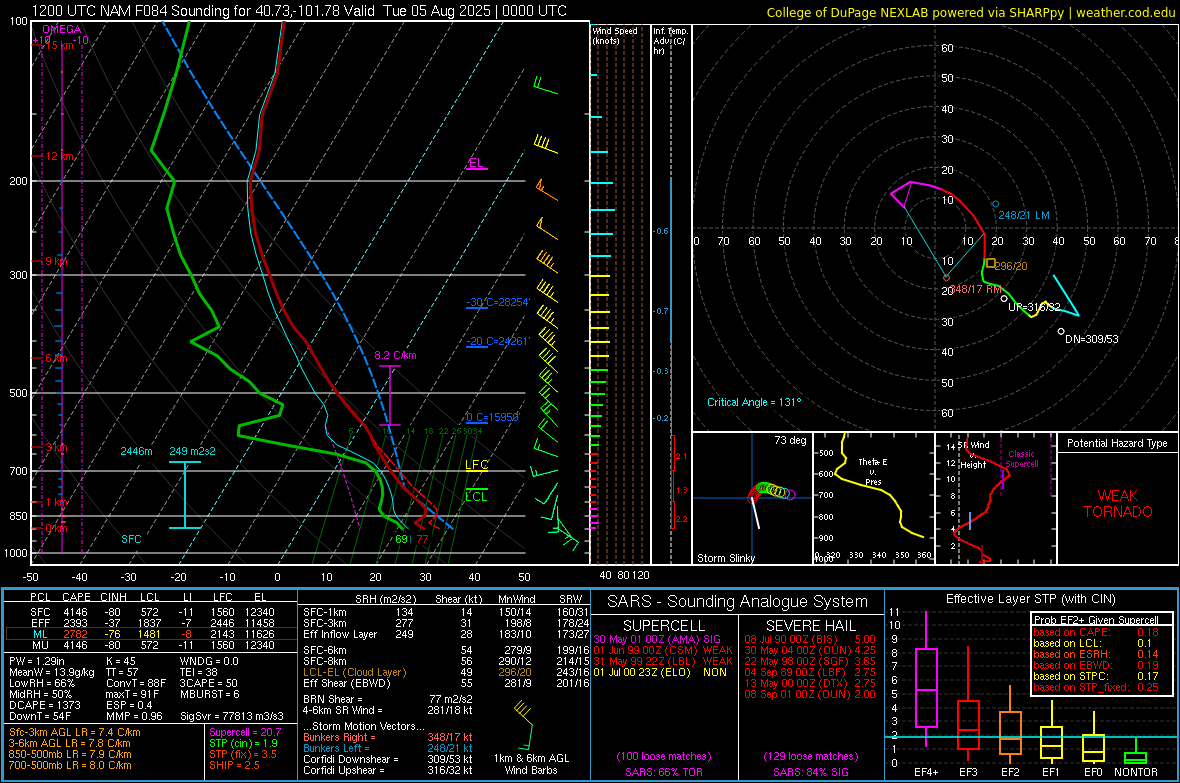Click the SigSvr = 77813 m3/s3 value
This screenshot has width=1180, height=783.
click(232, 716)
